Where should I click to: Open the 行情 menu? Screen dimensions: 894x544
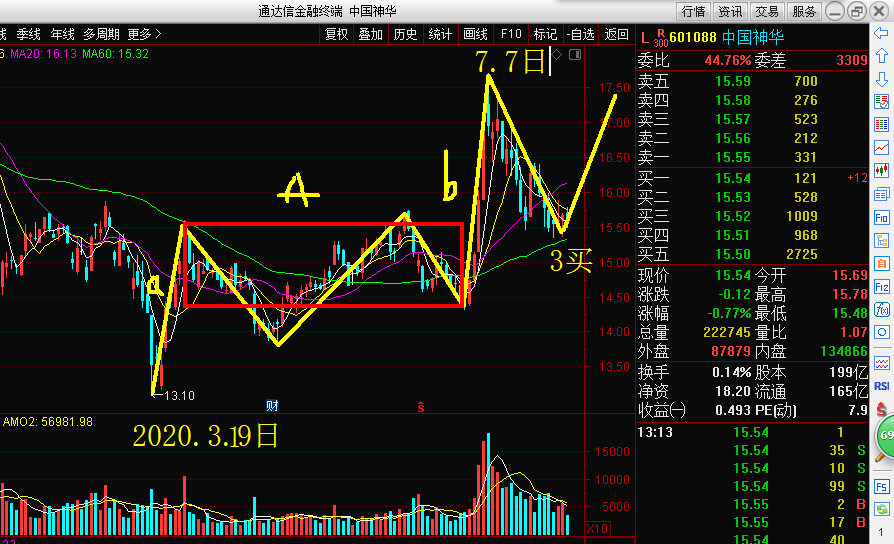[693, 11]
